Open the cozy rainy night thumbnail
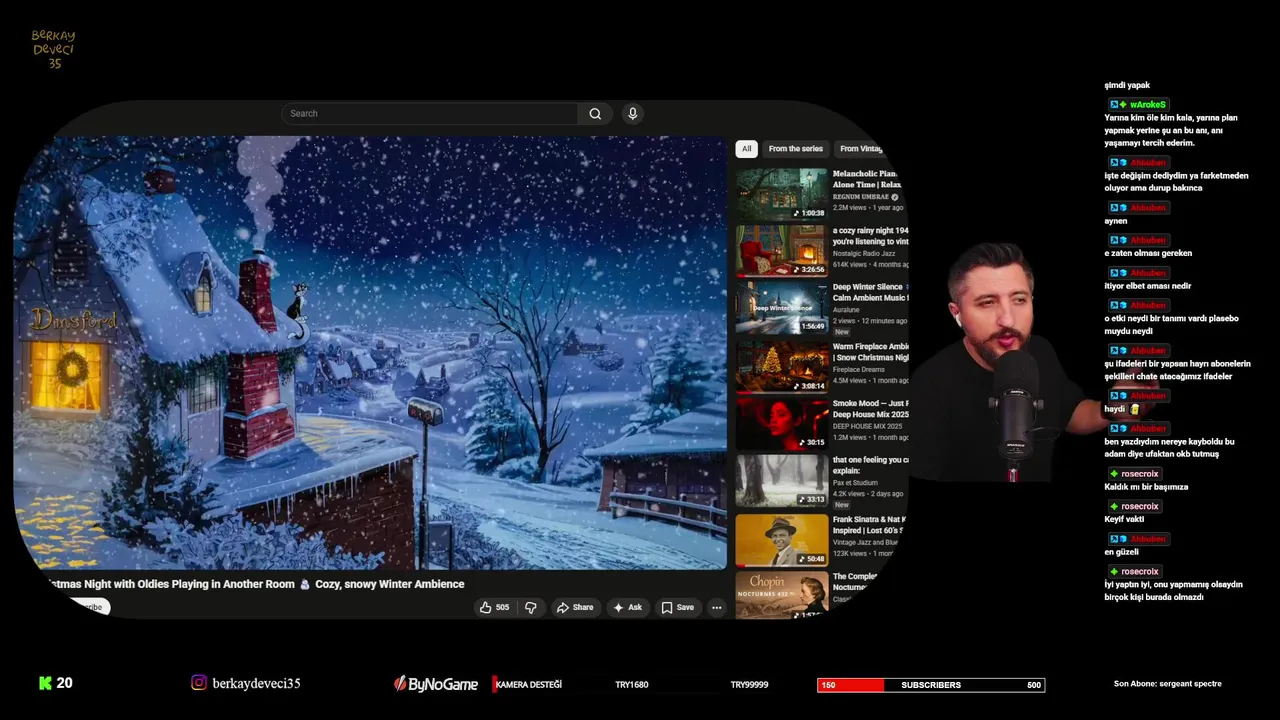 782,251
